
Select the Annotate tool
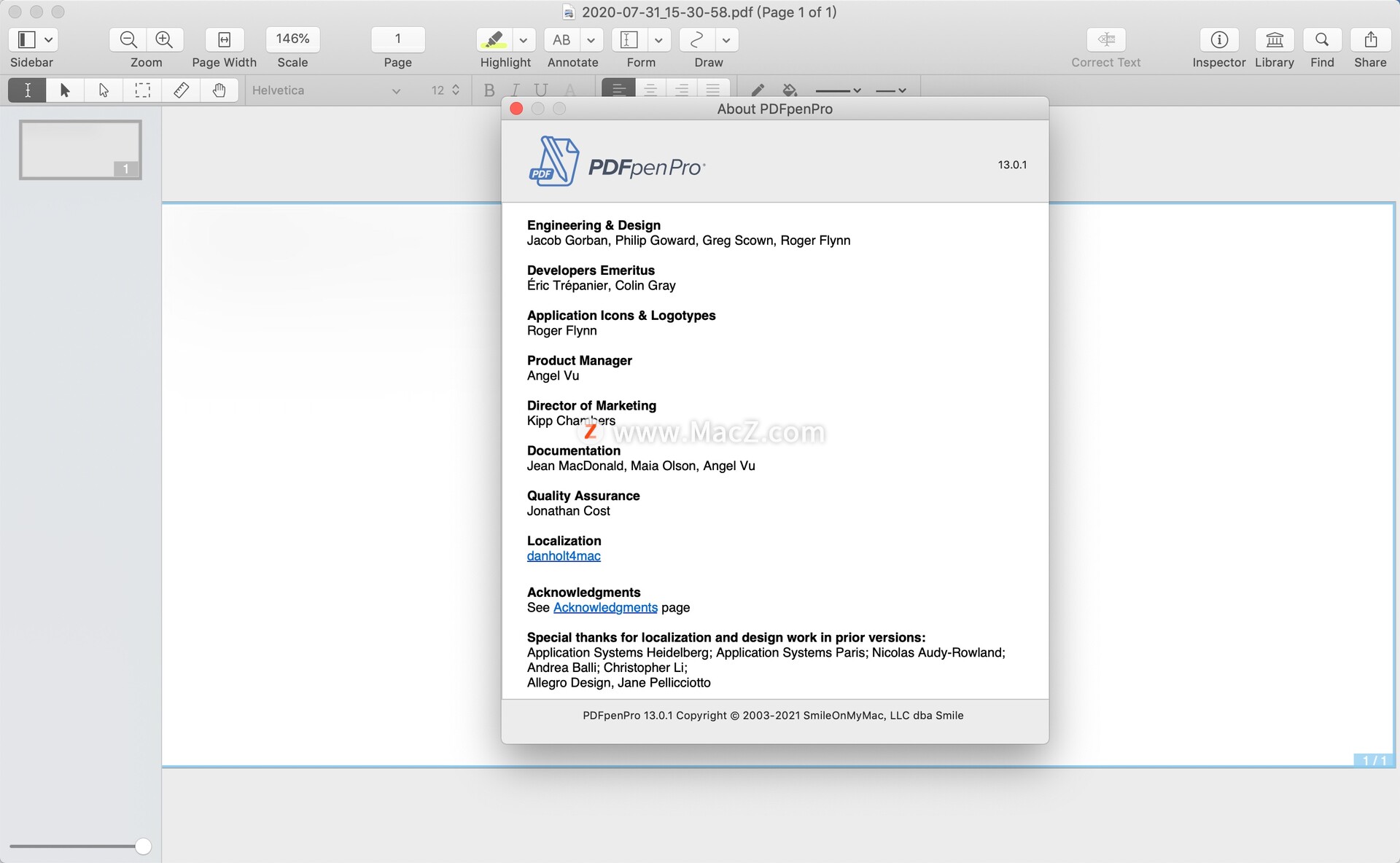[561, 40]
